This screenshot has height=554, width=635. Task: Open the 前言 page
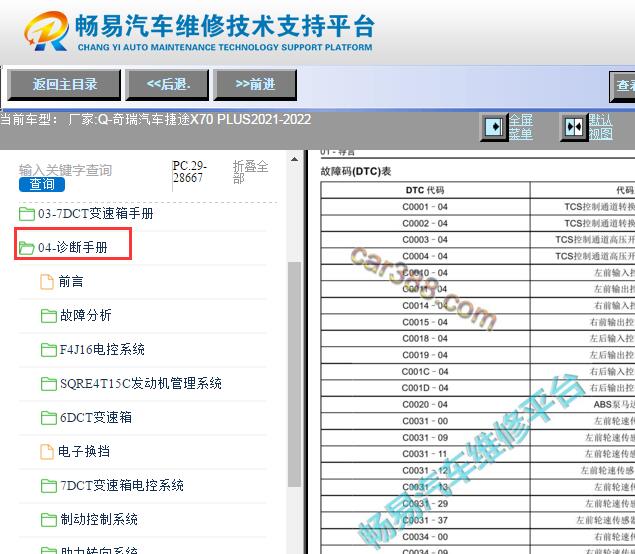(x=71, y=281)
